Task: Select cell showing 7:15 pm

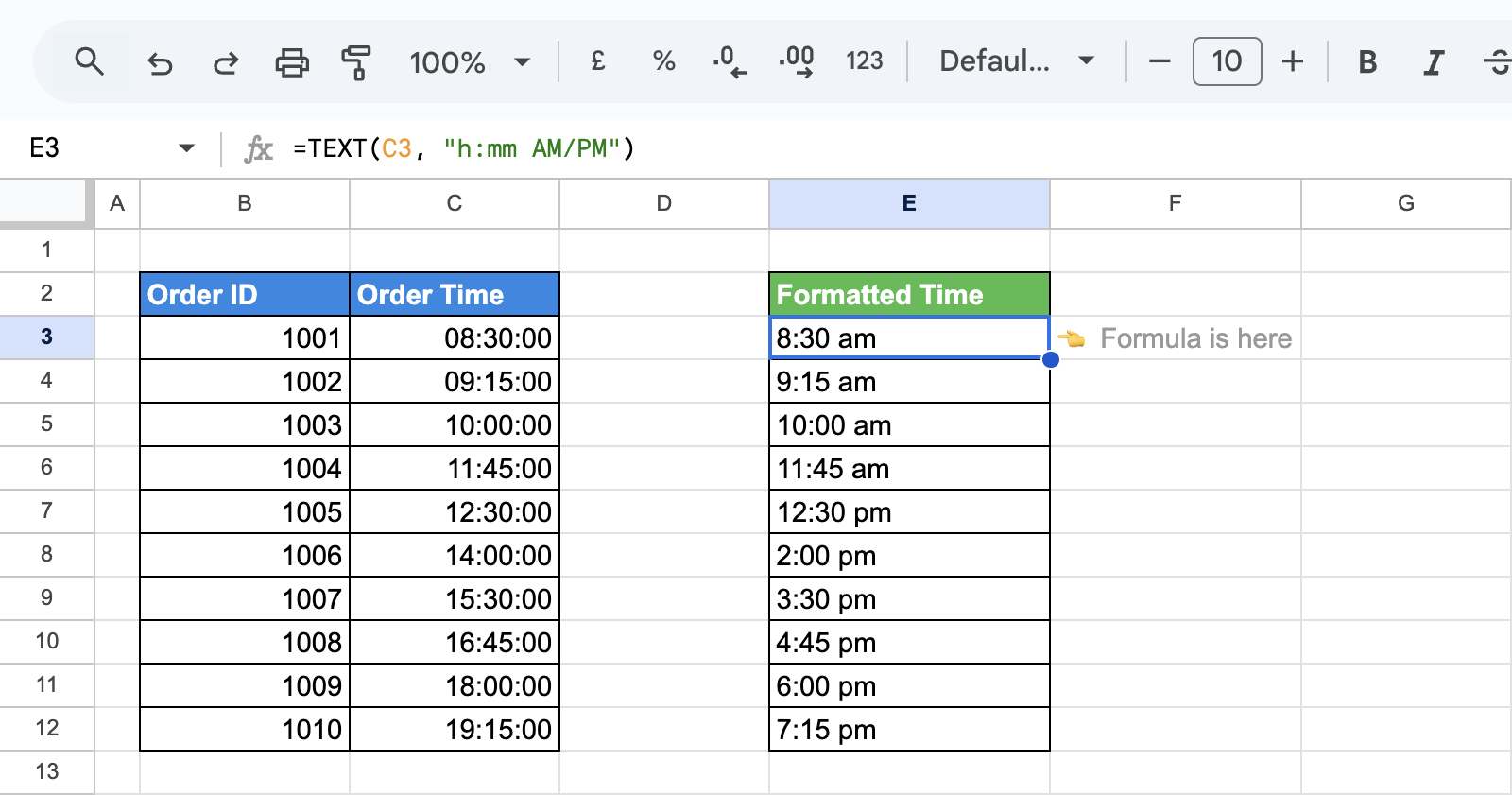Action: click(x=909, y=729)
